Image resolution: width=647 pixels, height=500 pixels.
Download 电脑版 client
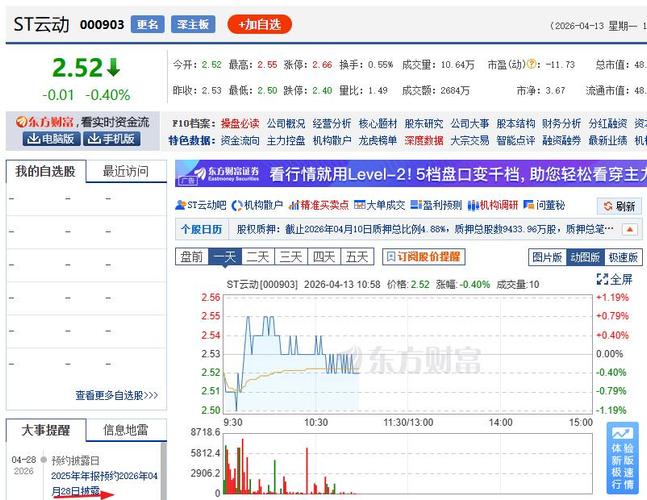coord(51,139)
